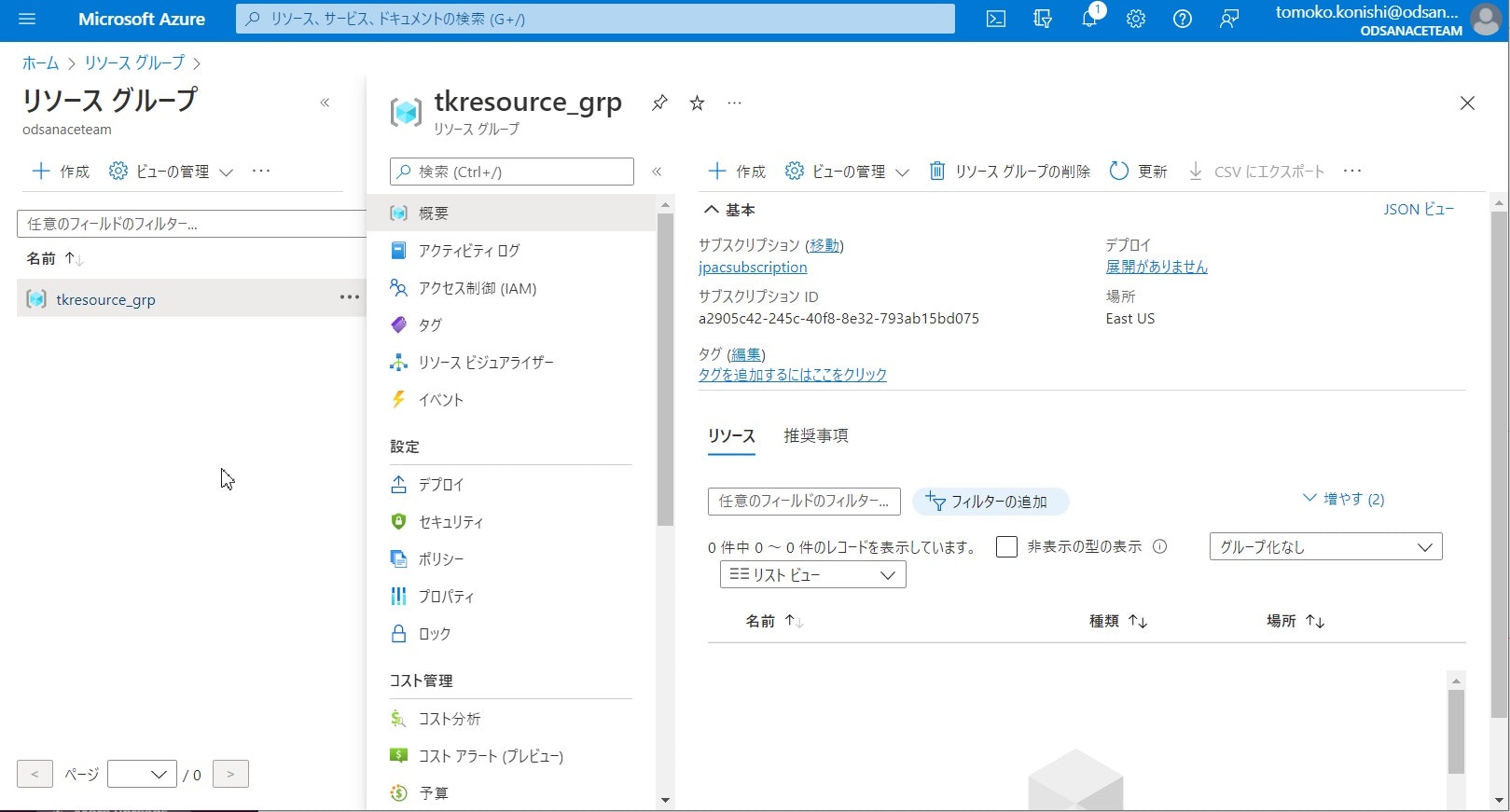Image resolution: width=1510 pixels, height=812 pixels.
Task: Open the リスト ビュー view dropdown
Action: pyautogui.click(x=812, y=574)
